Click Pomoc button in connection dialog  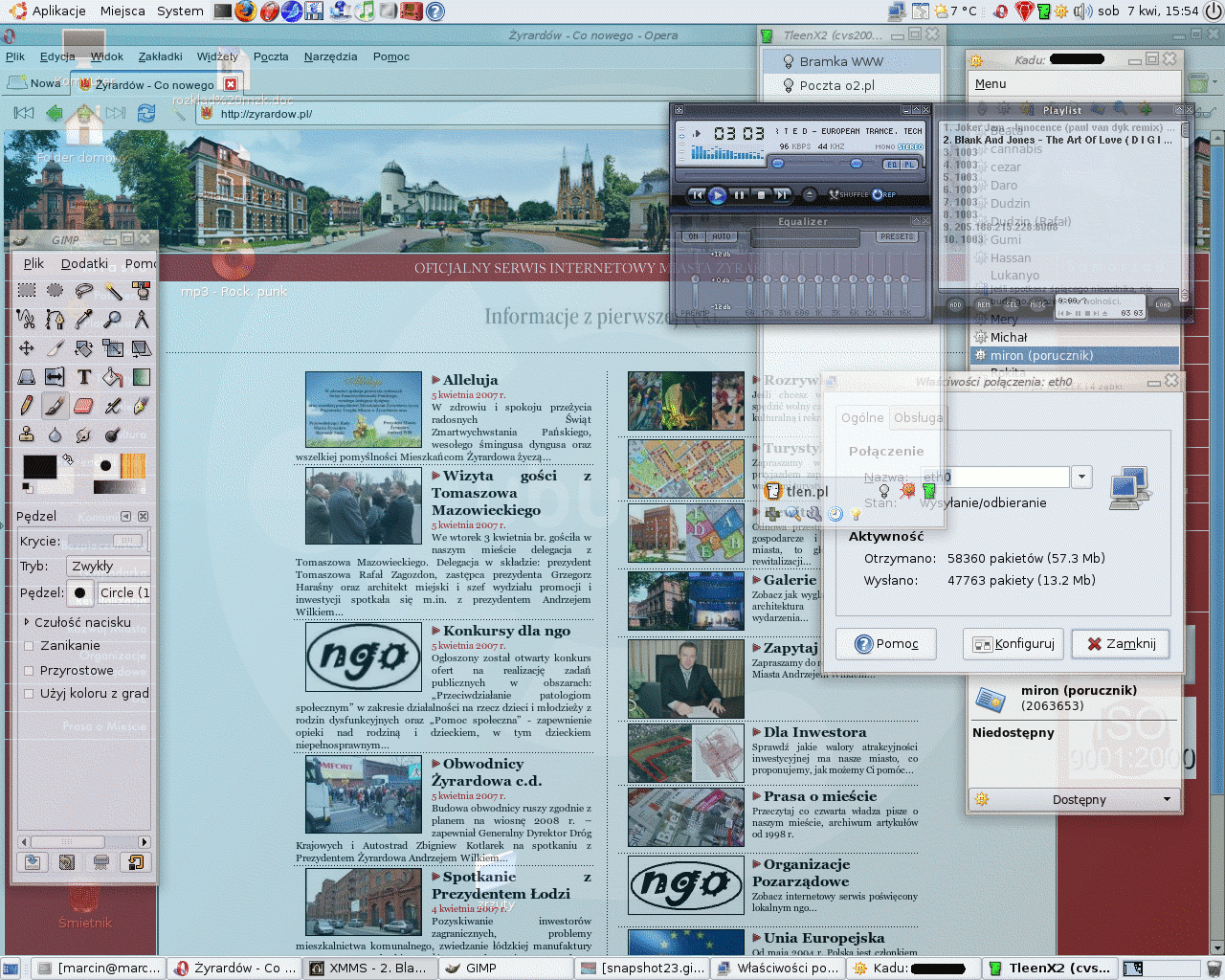886,644
